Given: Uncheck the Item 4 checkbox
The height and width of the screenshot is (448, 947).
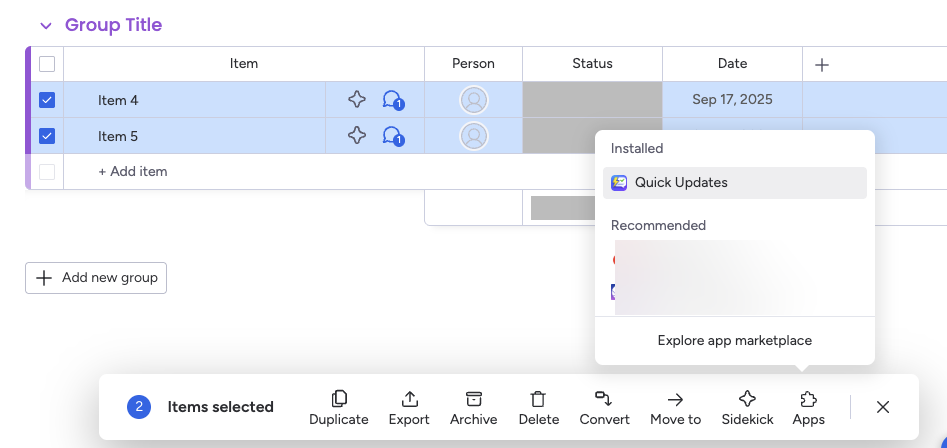Looking at the screenshot, I should coord(47,100).
